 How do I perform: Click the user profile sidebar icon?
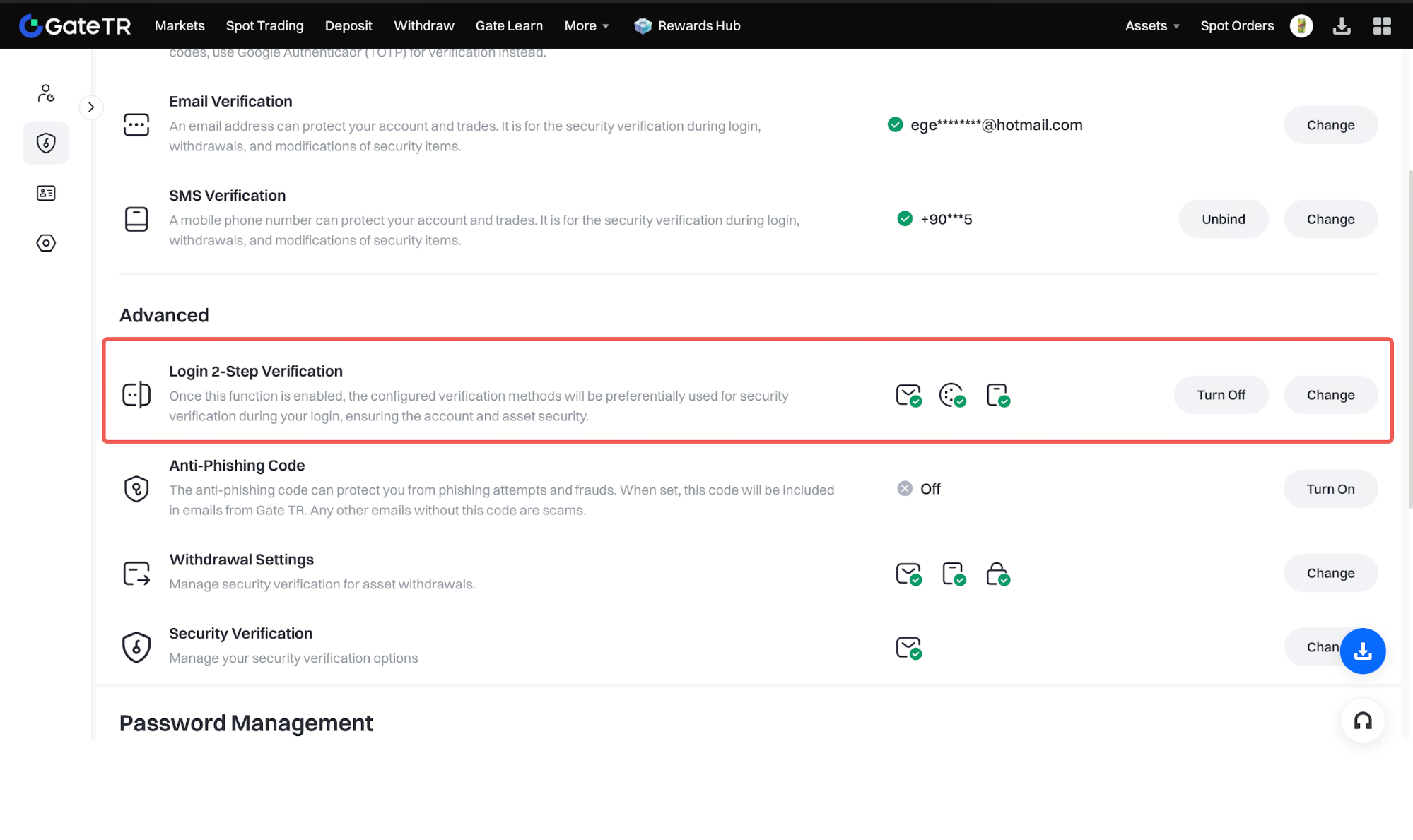click(46, 93)
